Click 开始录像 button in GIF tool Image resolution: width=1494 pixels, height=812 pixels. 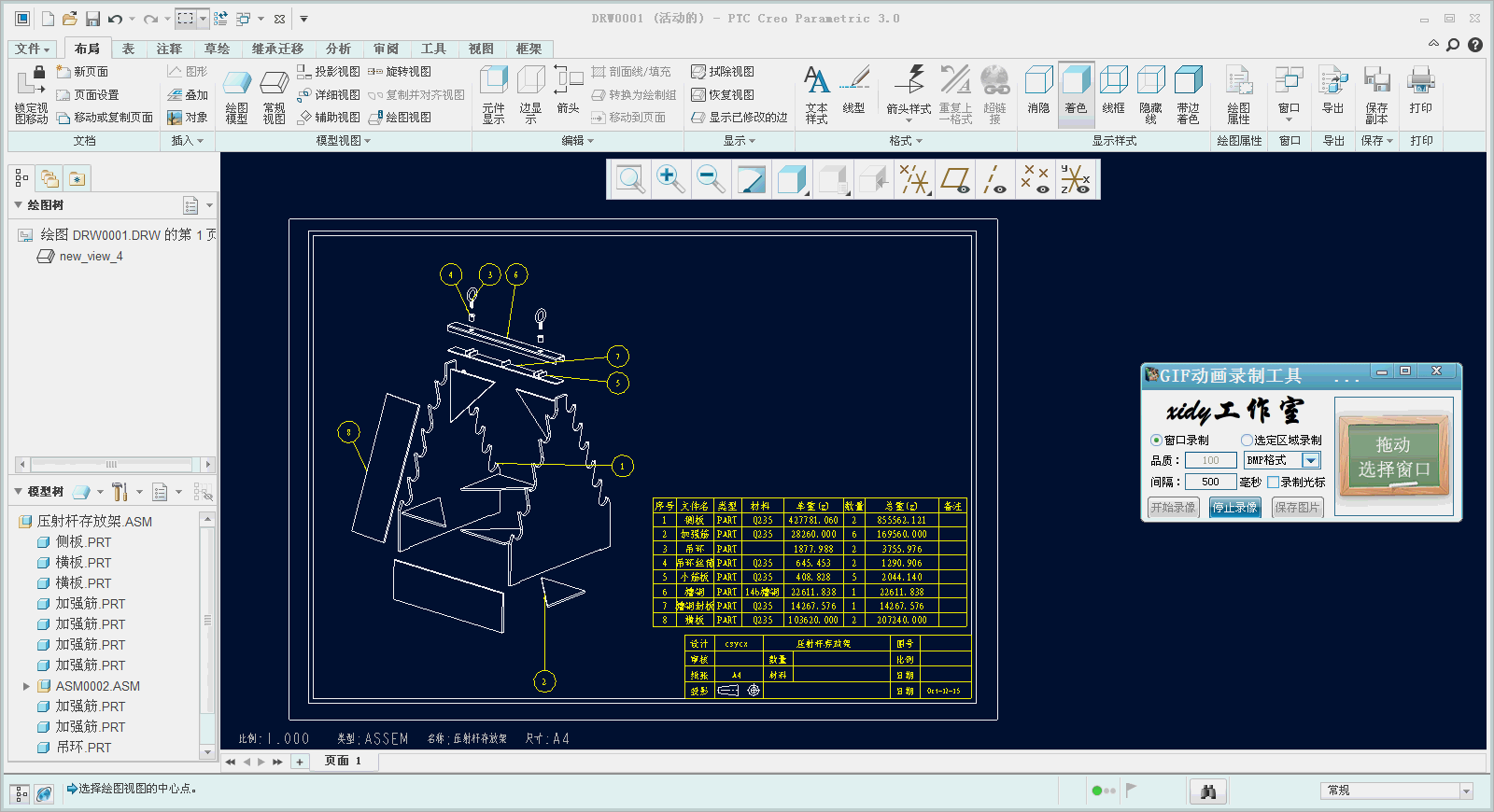(x=1173, y=508)
